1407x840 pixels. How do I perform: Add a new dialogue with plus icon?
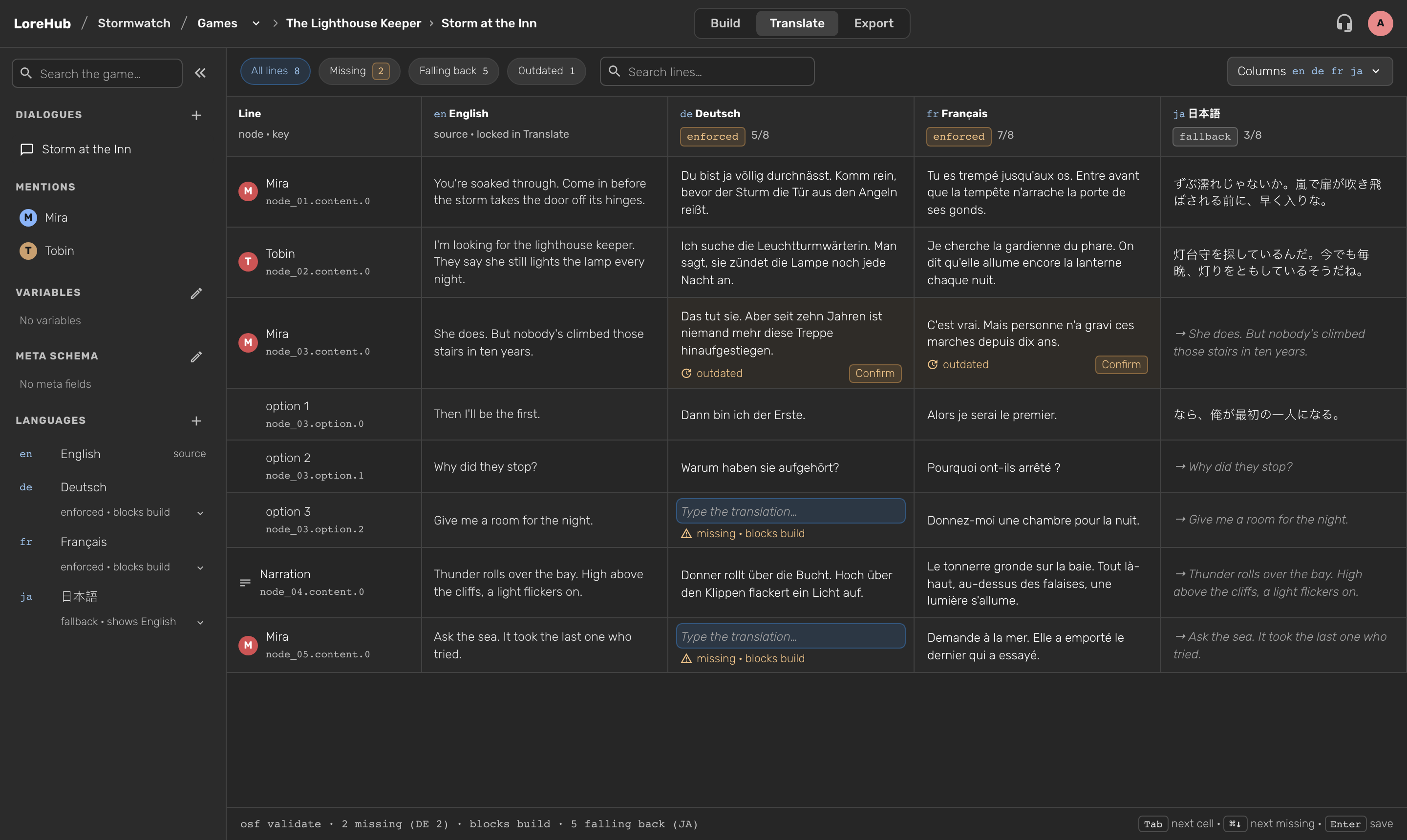pyautogui.click(x=196, y=115)
